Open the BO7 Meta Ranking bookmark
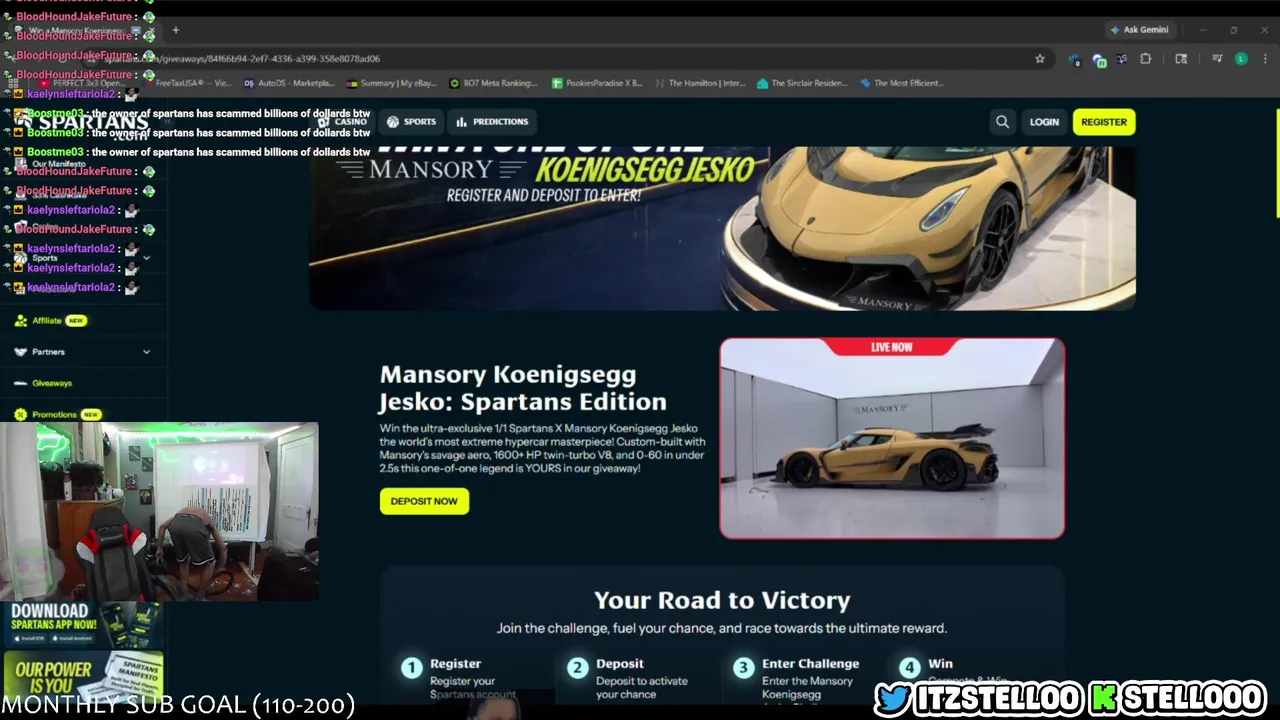Screen dimensions: 1280x720 (494, 83)
